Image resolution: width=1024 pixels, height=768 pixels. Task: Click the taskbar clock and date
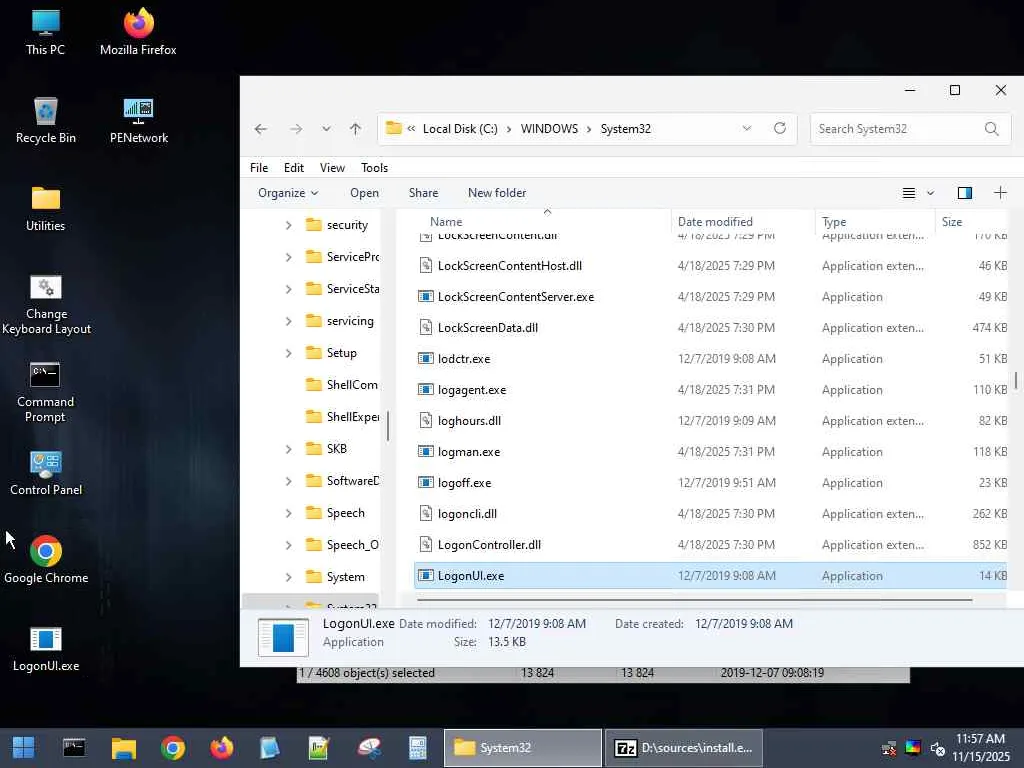(980, 748)
